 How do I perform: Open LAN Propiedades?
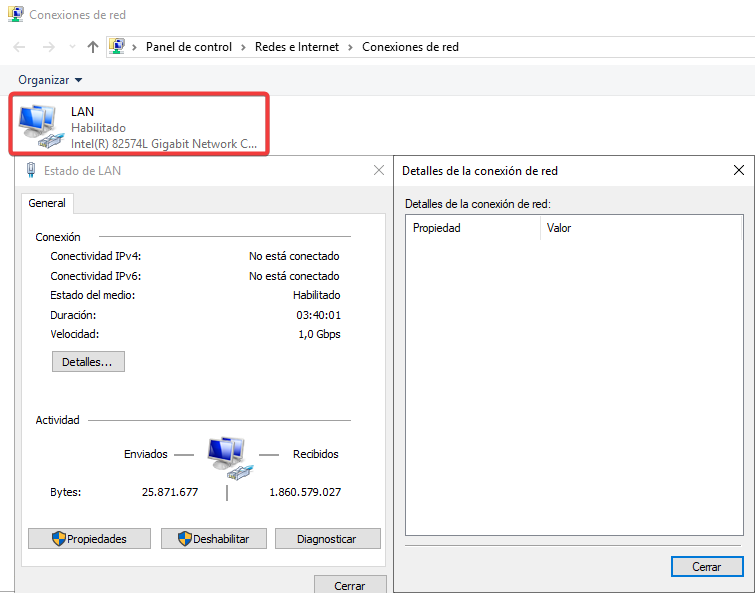89,539
